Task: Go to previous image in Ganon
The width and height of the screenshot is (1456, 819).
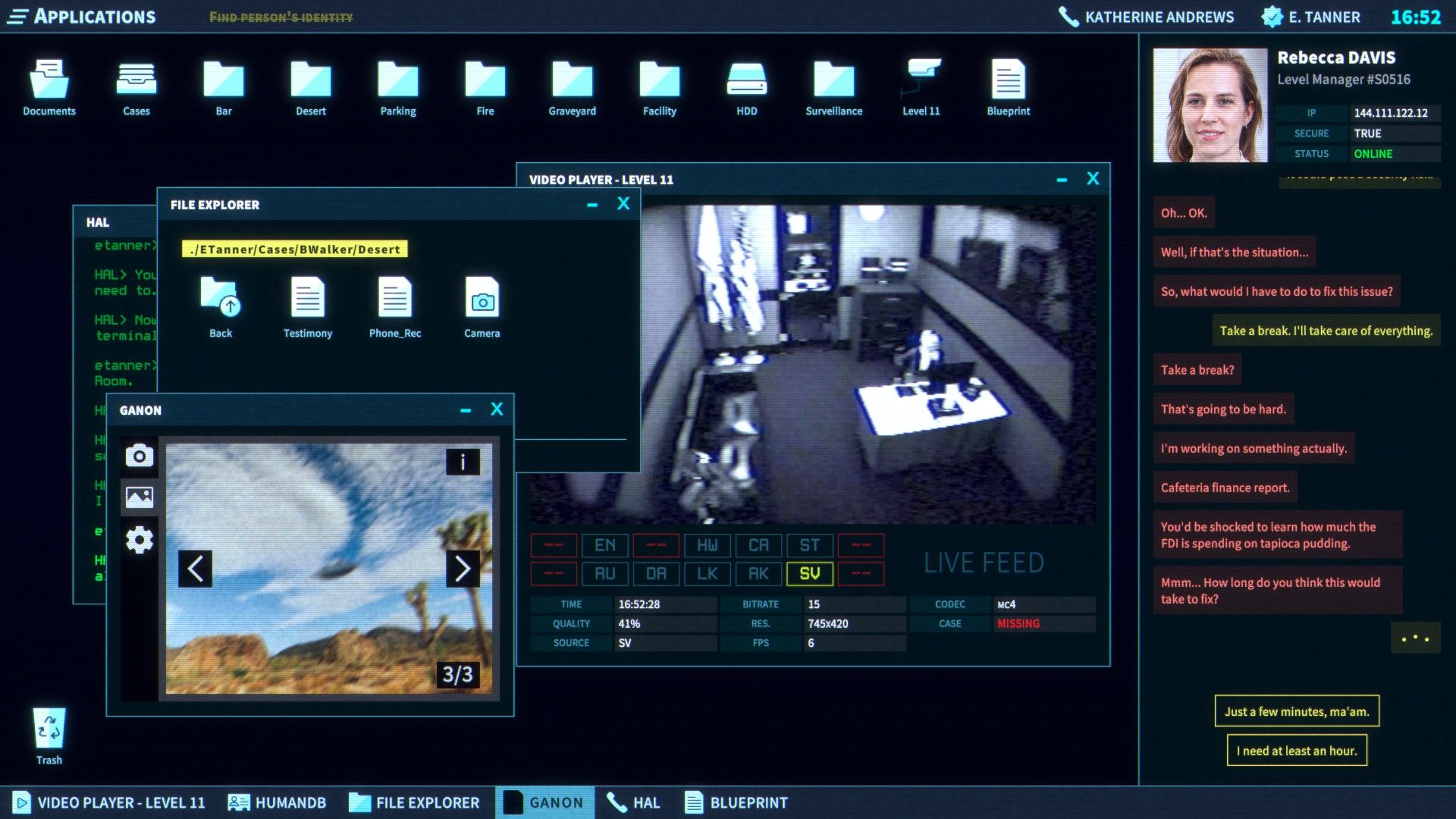Action: [195, 569]
